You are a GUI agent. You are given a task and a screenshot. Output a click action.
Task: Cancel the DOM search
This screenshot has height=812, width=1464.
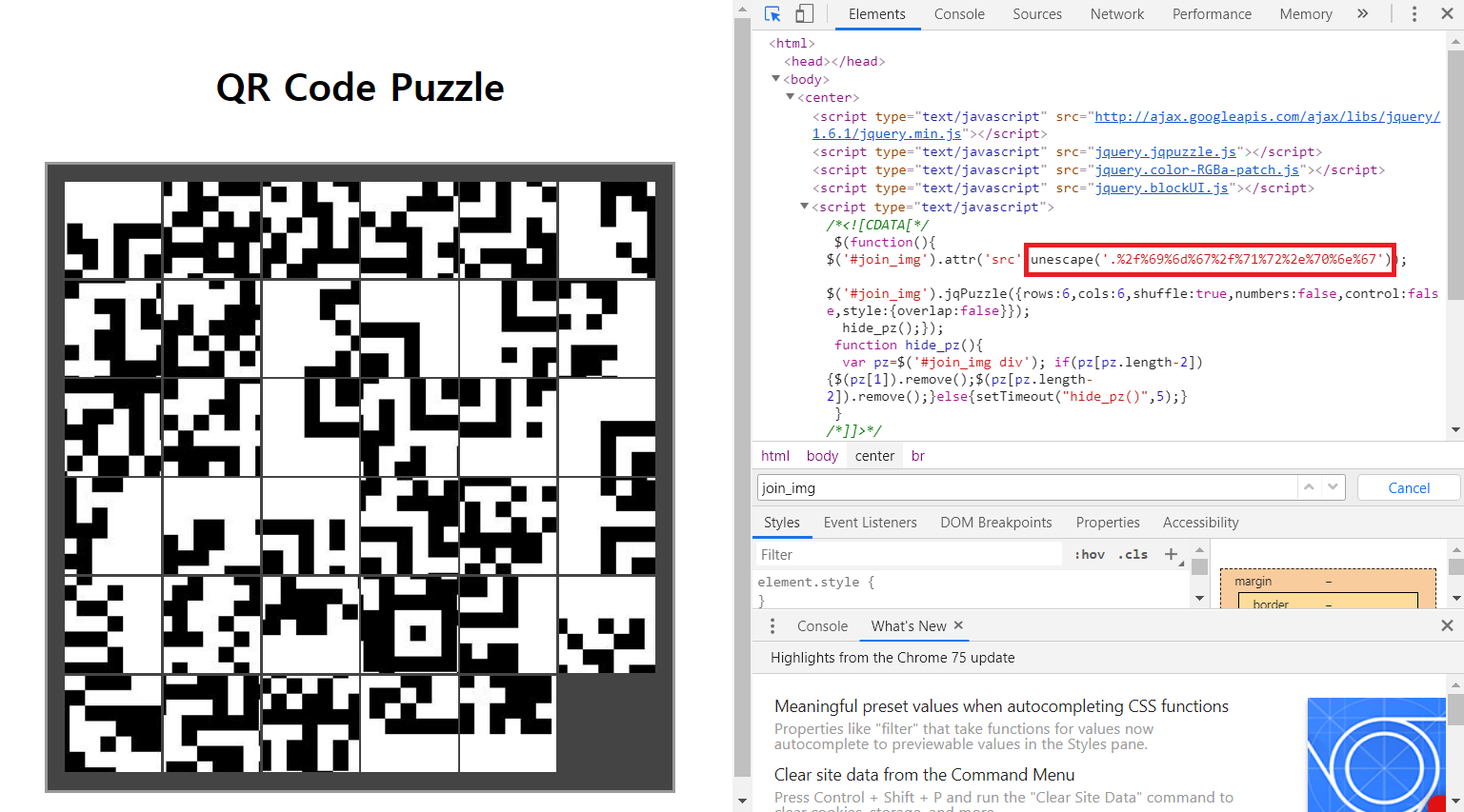click(x=1409, y=487)
